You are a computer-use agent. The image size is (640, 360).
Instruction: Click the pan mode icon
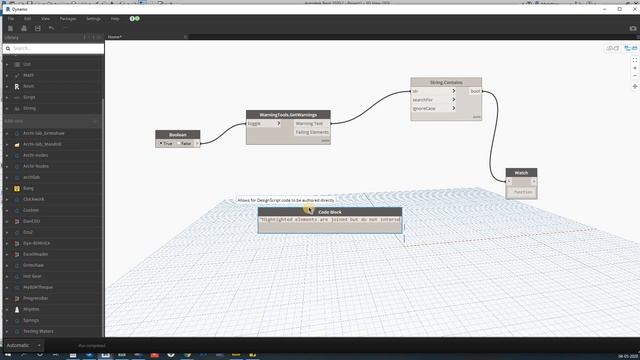(635, 87)
